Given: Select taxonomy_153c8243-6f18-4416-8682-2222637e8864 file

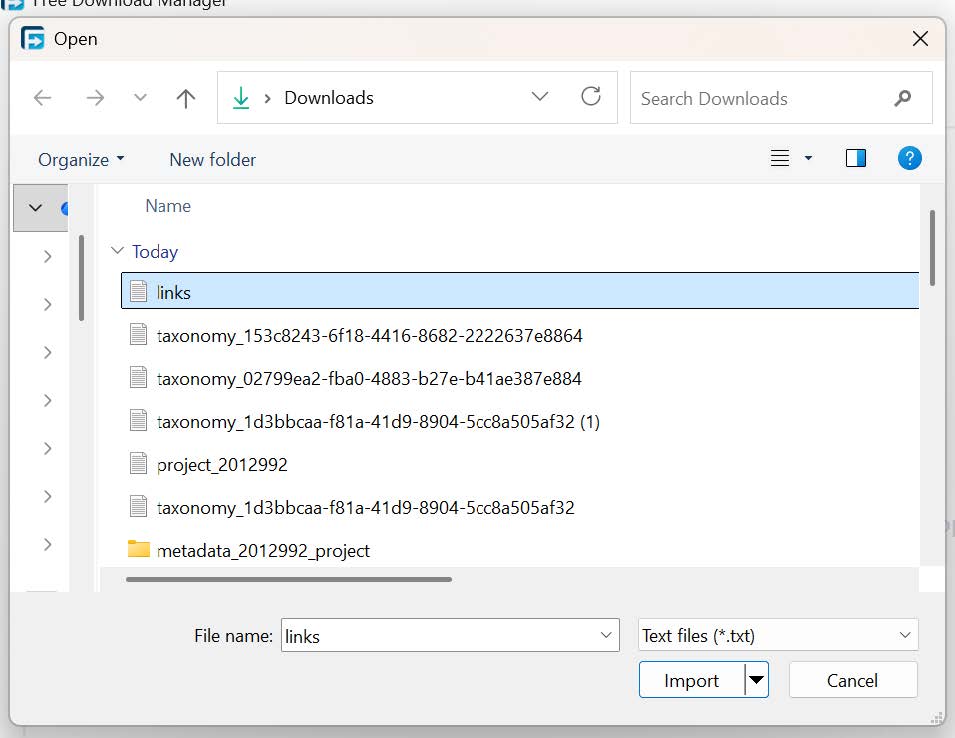Looking at the screenshot, I should coord(369,336).
